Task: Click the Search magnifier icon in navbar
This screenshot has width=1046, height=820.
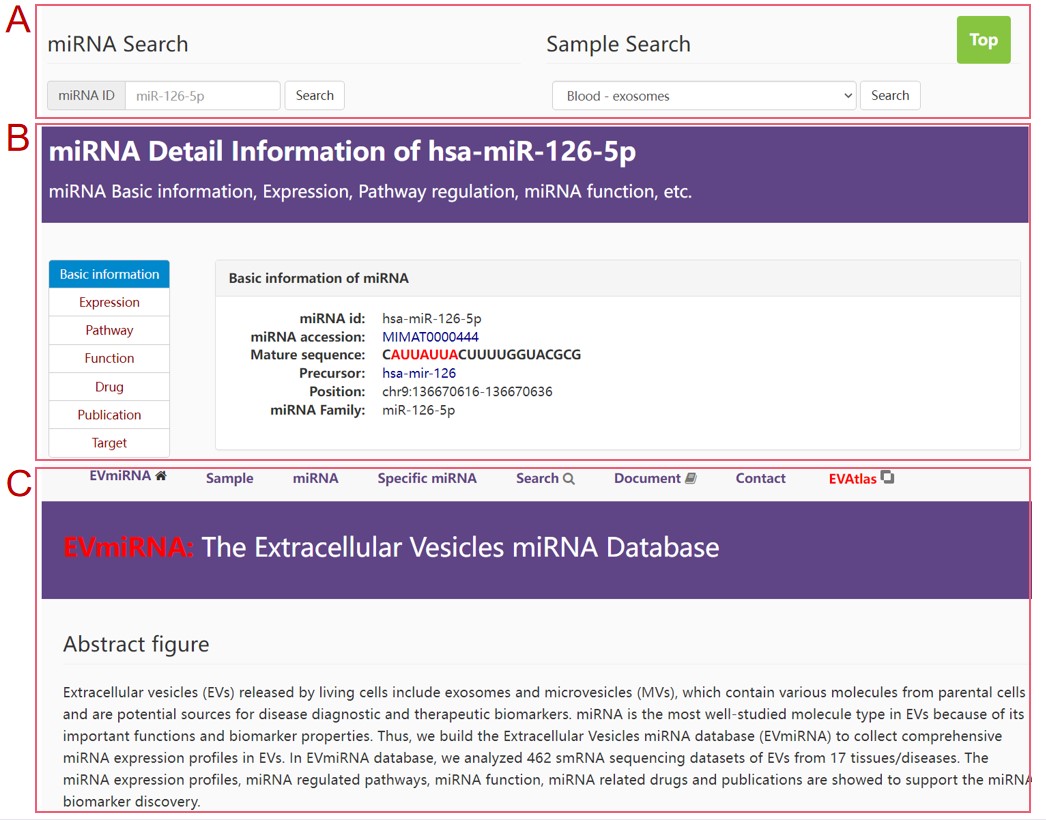Action: tap(568, 478)
